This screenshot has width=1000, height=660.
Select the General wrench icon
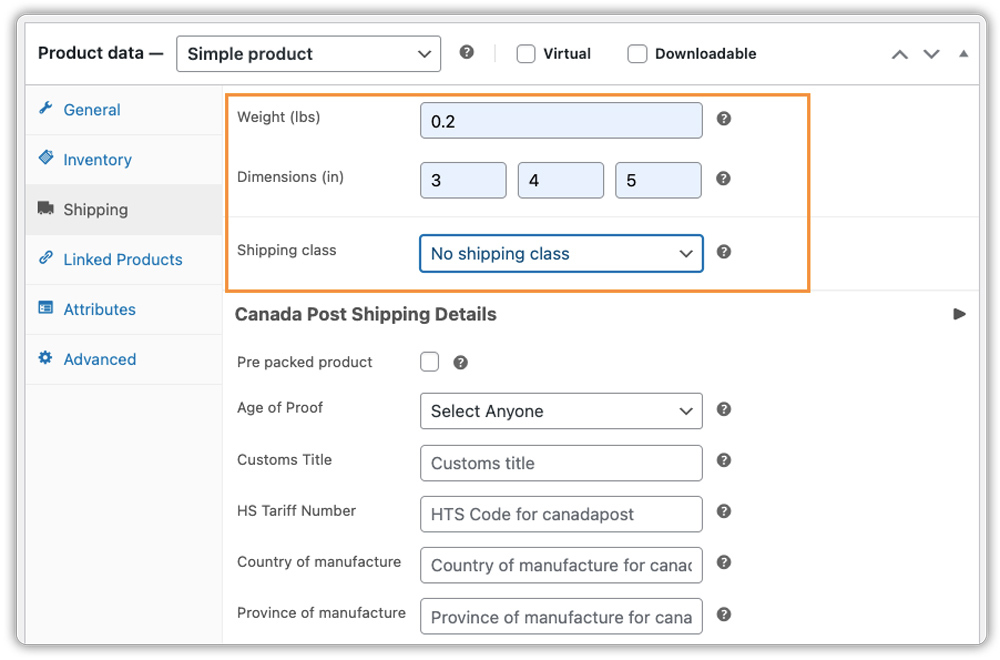pyautogui.click(x=47, y=110)
